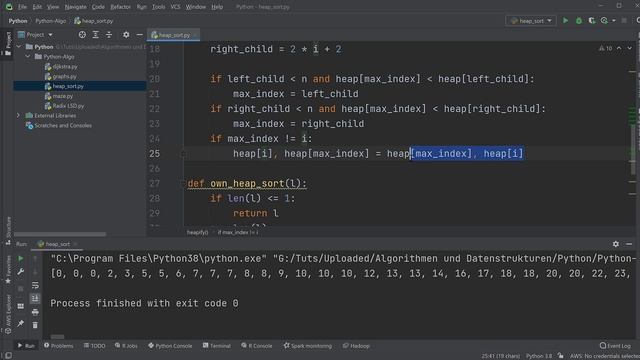The height and width of the screenshot is (360, 640).
Task: Open the heap_sort run configuration dropdown
Action: point(531,20)
